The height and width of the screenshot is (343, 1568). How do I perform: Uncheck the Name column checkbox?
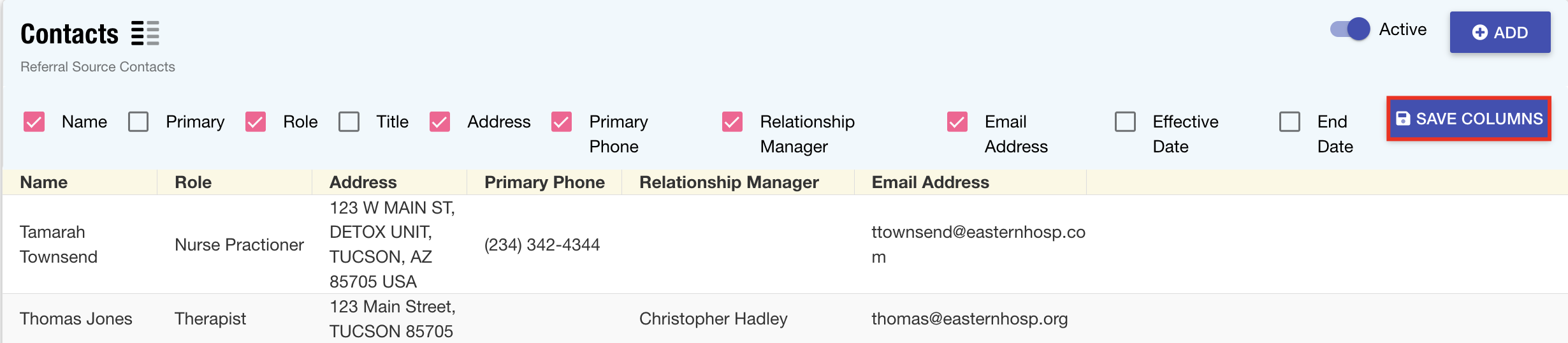[34, 122]
